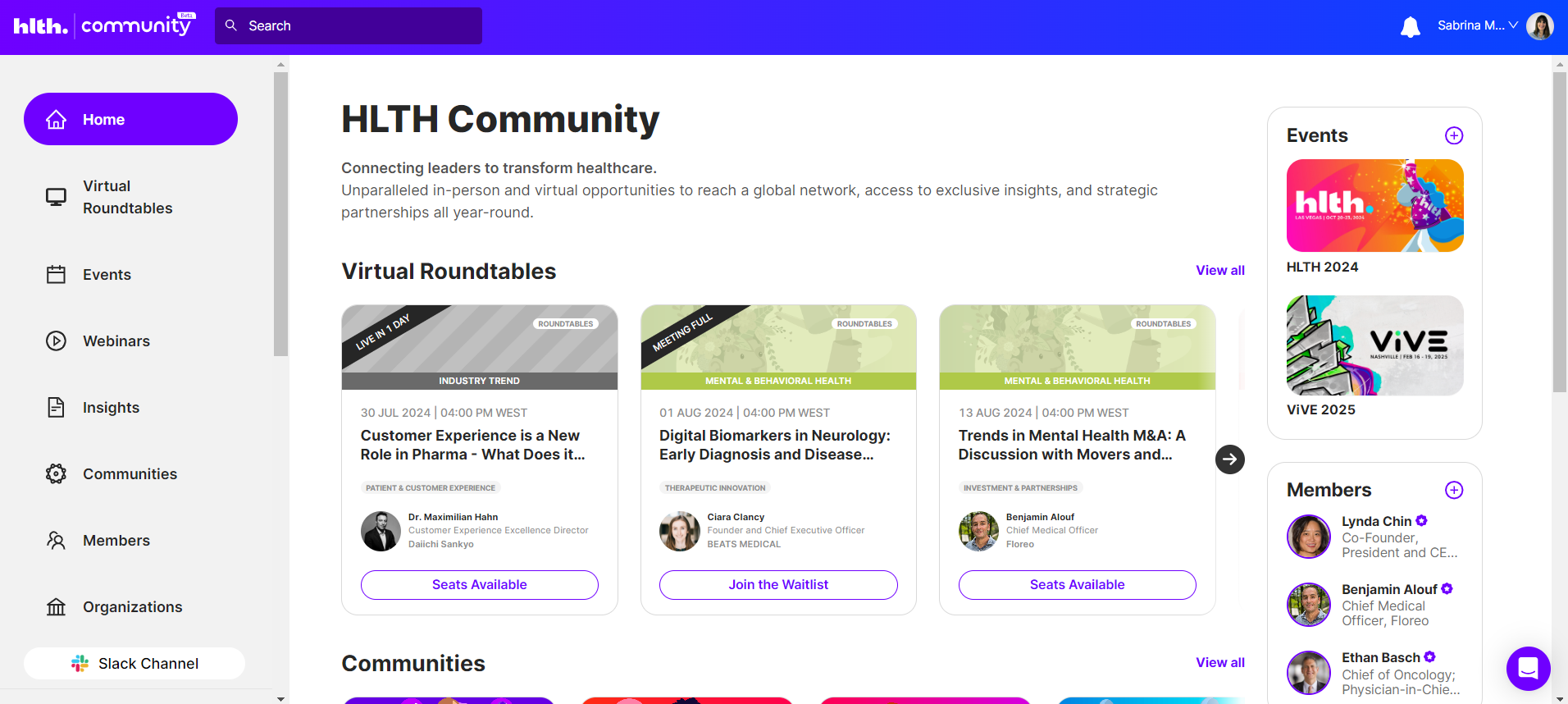
Task: Click the Webinars play icon in sidebar
Action: coord(56,341)
